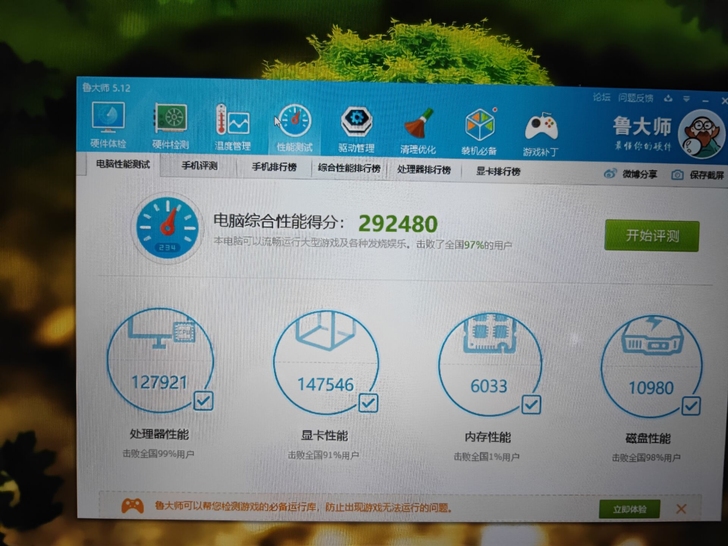Image resolution: width=728 pixels, height=546 pixels.
Task: Click the 击败全国1%用户 text
Action: 487,457
